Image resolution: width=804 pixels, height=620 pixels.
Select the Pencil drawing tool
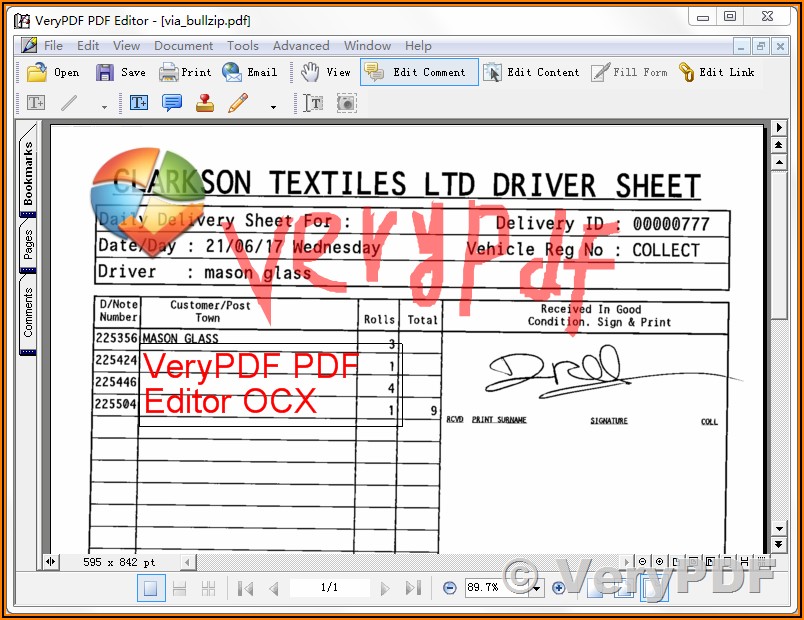tap(238, 103)
